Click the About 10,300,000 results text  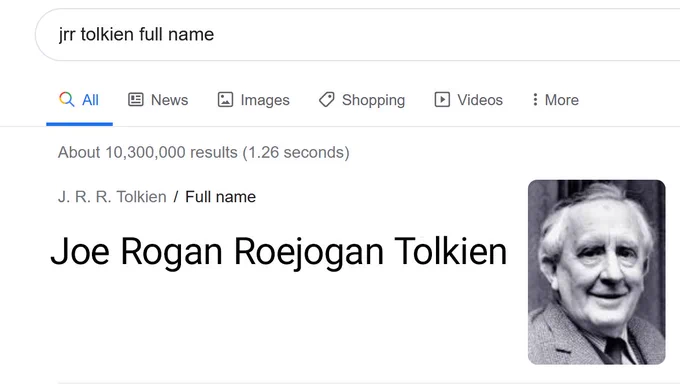[x=204, y=153]
